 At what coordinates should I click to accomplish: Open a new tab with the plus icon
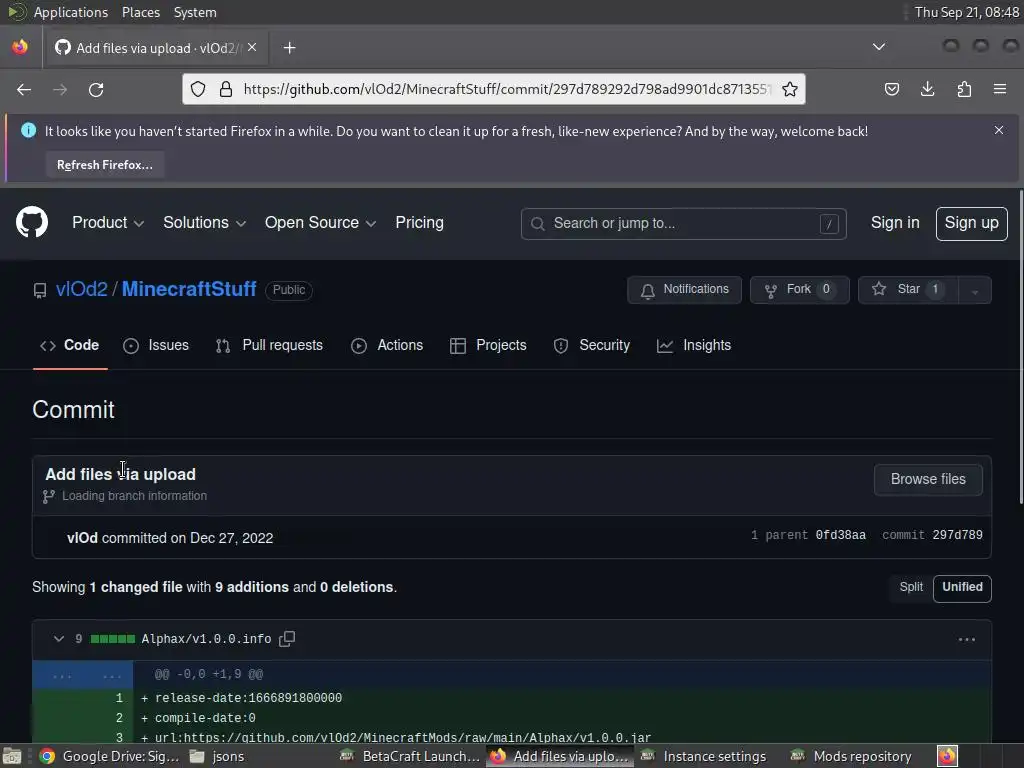click(289, 48)
